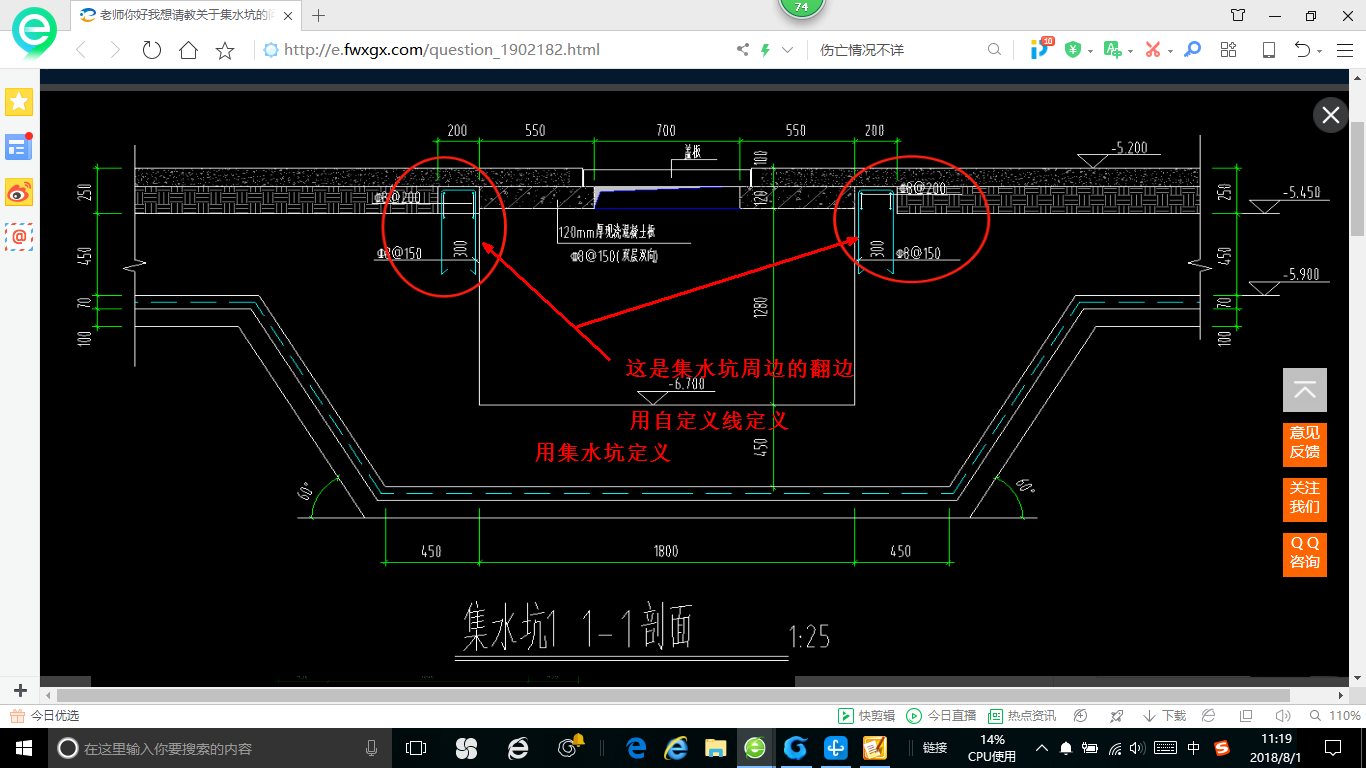The image size is (1366, 768).
Task: Open the Sogou input method tray icon
Action: [1222, 748]
